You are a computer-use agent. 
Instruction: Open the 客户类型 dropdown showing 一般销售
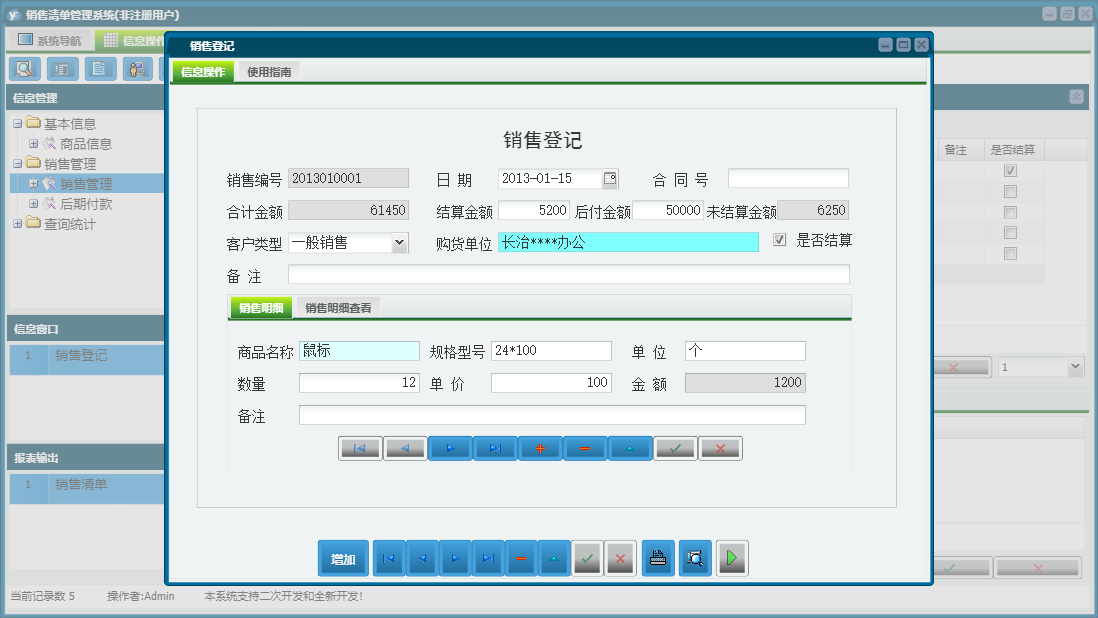click(397, 243)
